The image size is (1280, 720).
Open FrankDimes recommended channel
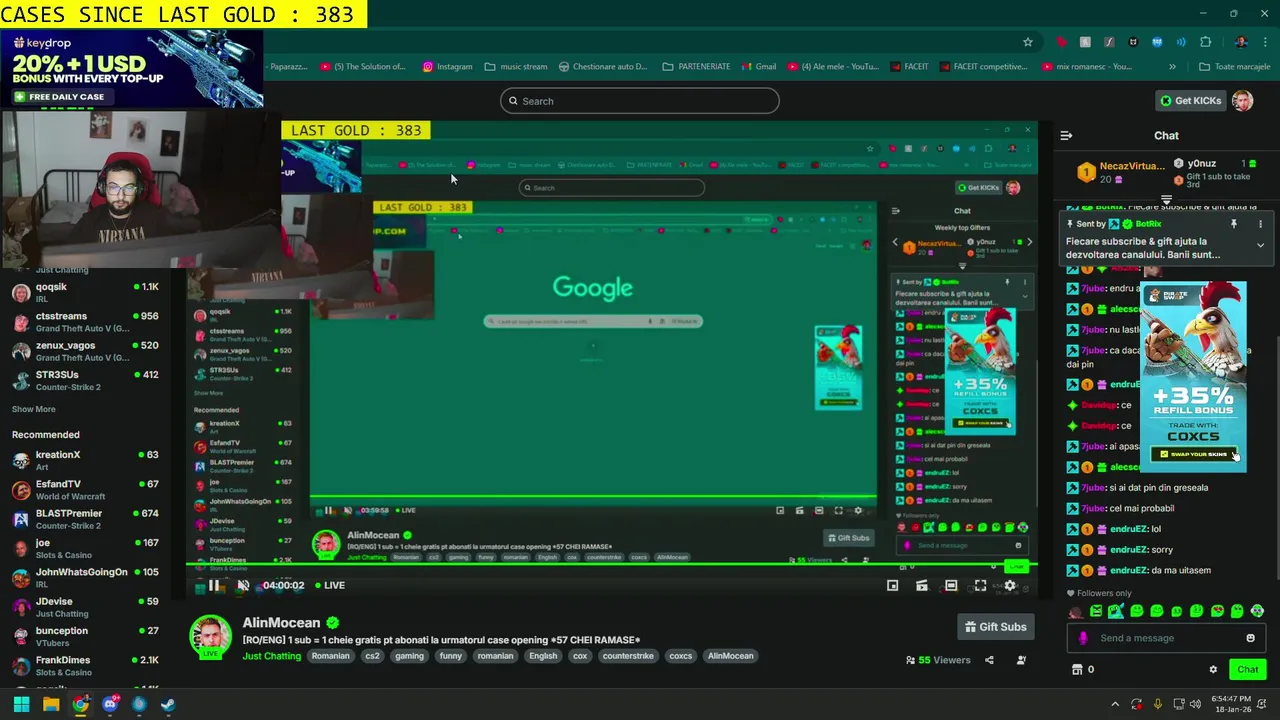pos(84,665)
